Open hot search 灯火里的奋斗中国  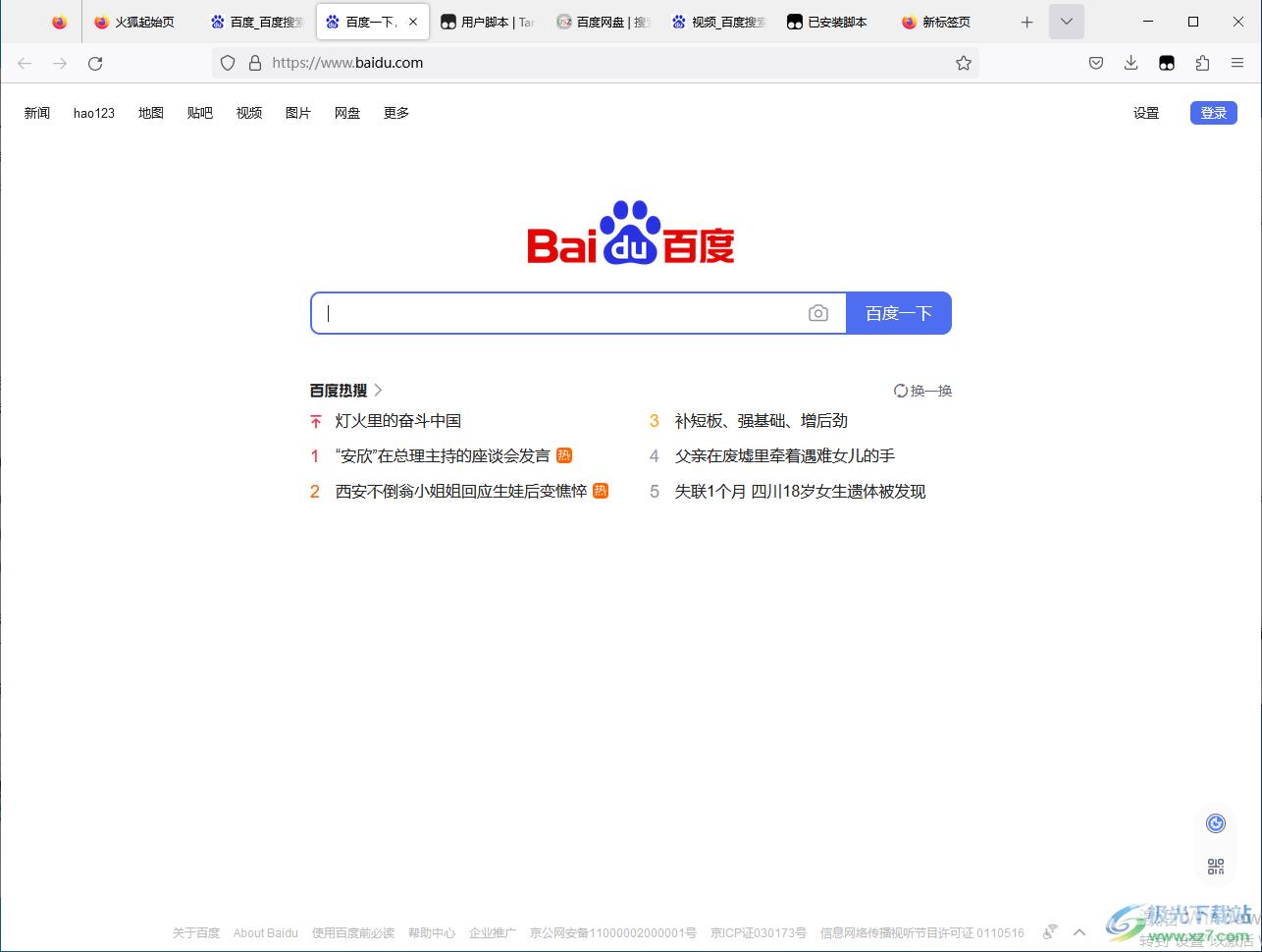(x=398, y=421)
